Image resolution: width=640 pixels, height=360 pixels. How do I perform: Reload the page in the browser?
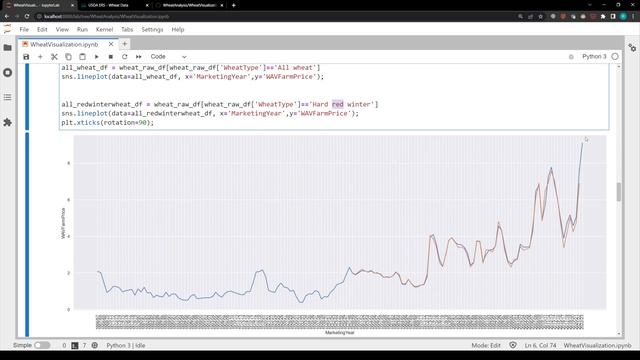pos(27,16)
